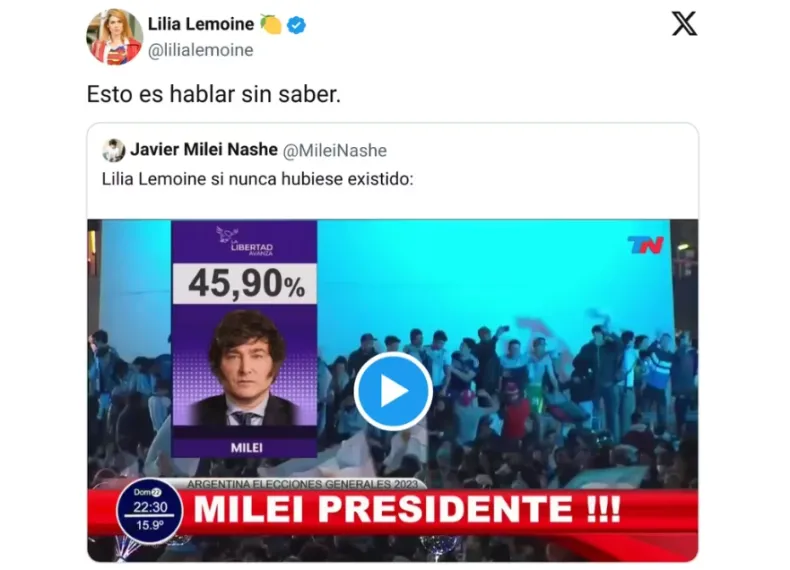790x570 pixels.
Task: Click the 45,90% result figure
Action: click(245, 284)
